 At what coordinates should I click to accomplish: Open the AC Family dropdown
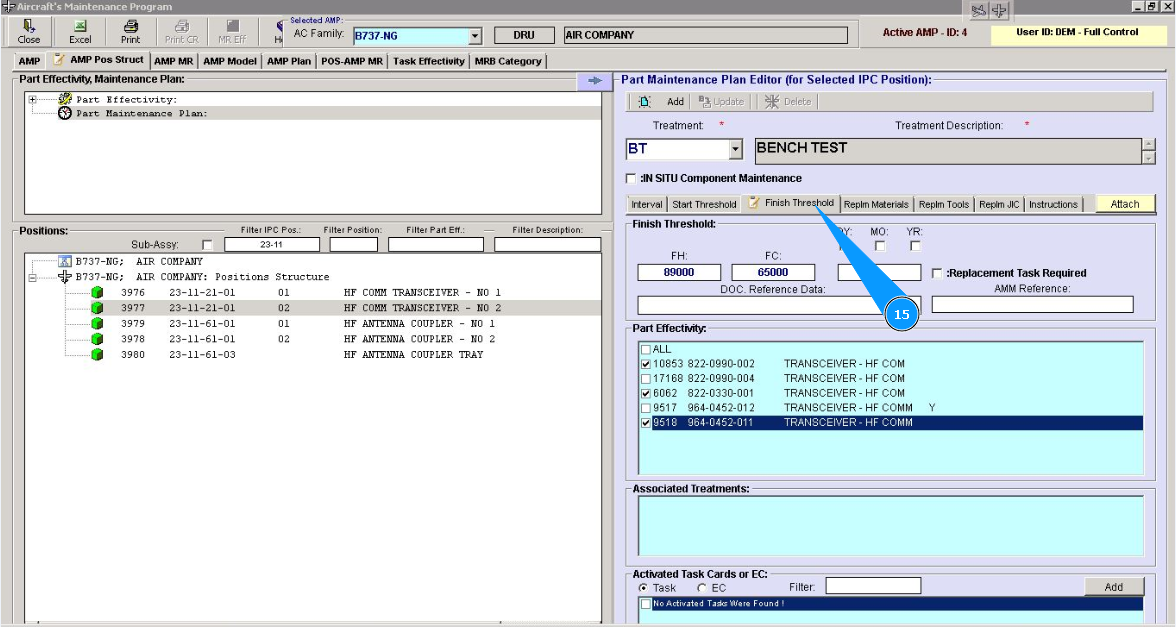pyautogui.click(x=475, y=36)
